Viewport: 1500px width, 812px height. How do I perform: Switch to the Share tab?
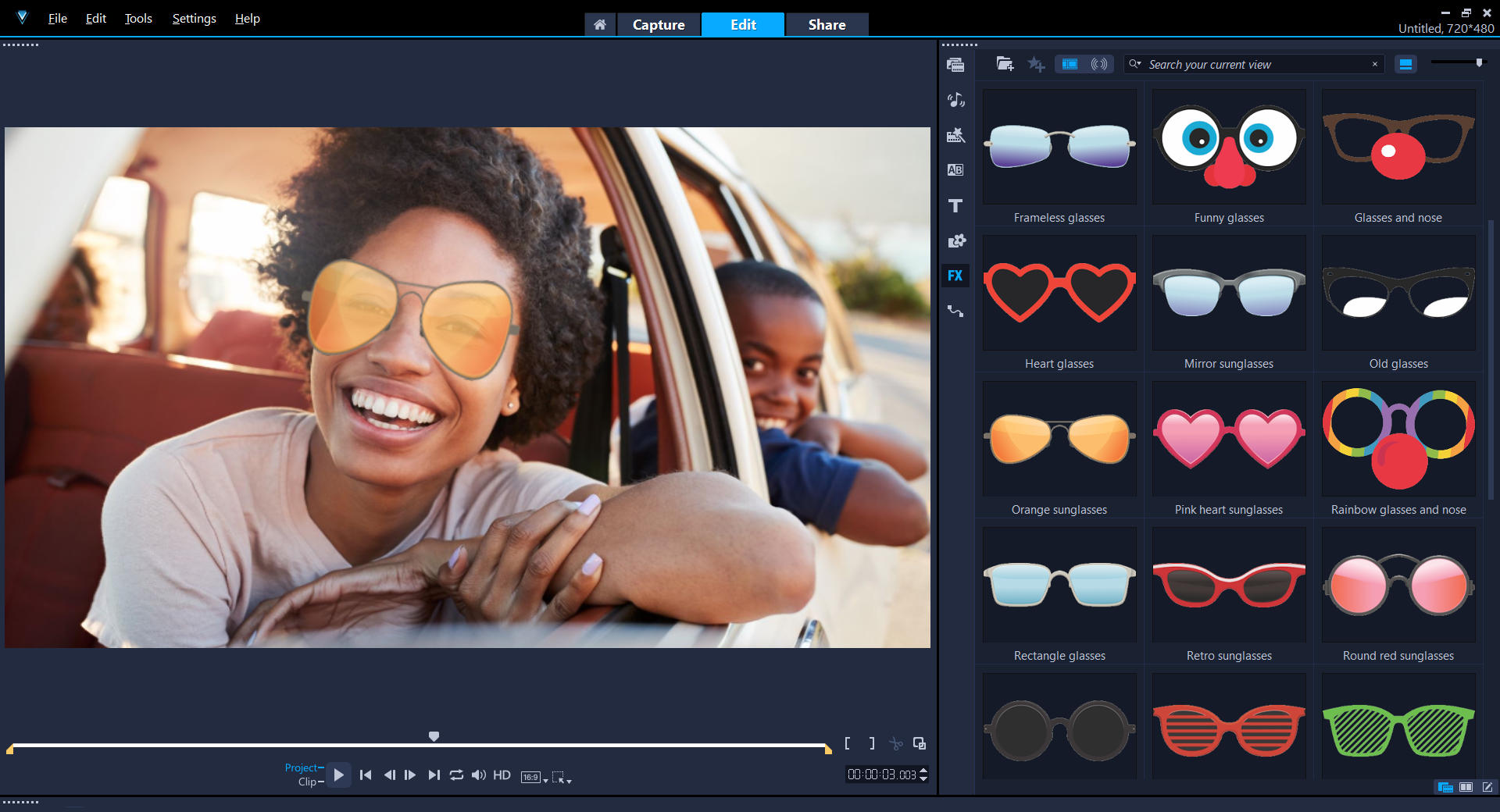point(827,25)
